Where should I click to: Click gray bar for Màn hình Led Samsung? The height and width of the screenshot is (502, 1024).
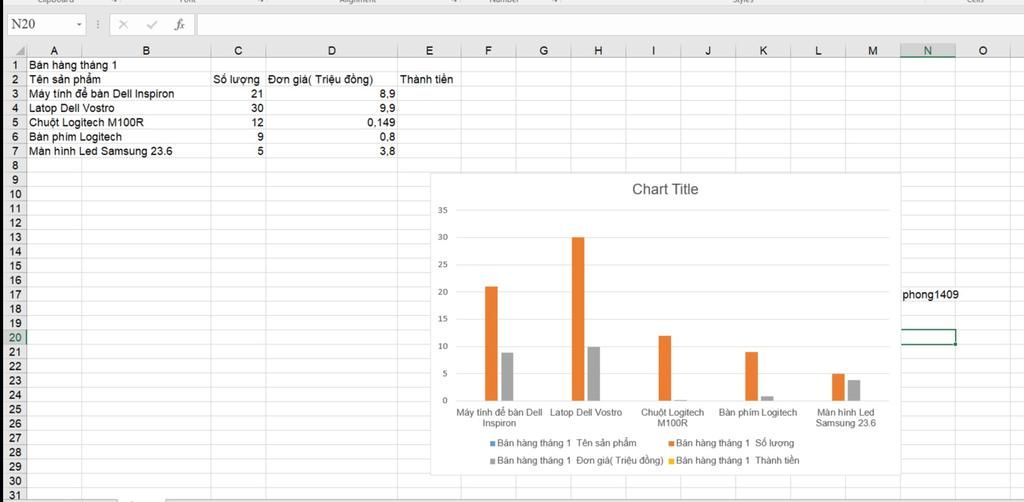[854, 390]
